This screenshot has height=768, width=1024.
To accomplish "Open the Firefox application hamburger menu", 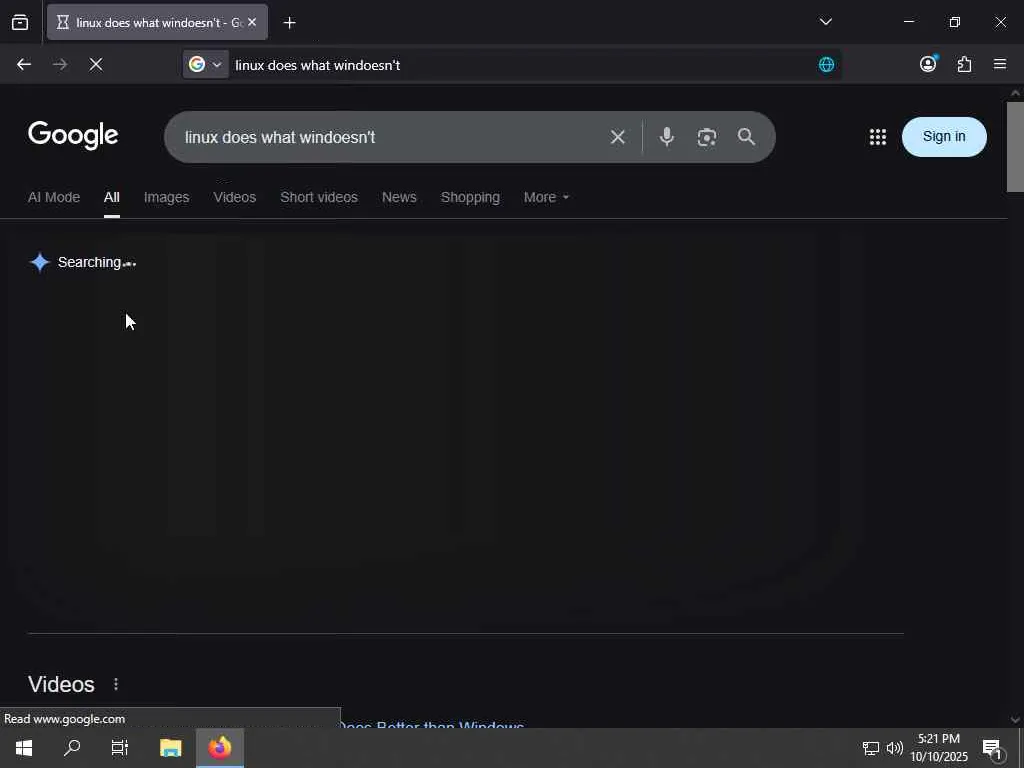I will click(1000, 64).
